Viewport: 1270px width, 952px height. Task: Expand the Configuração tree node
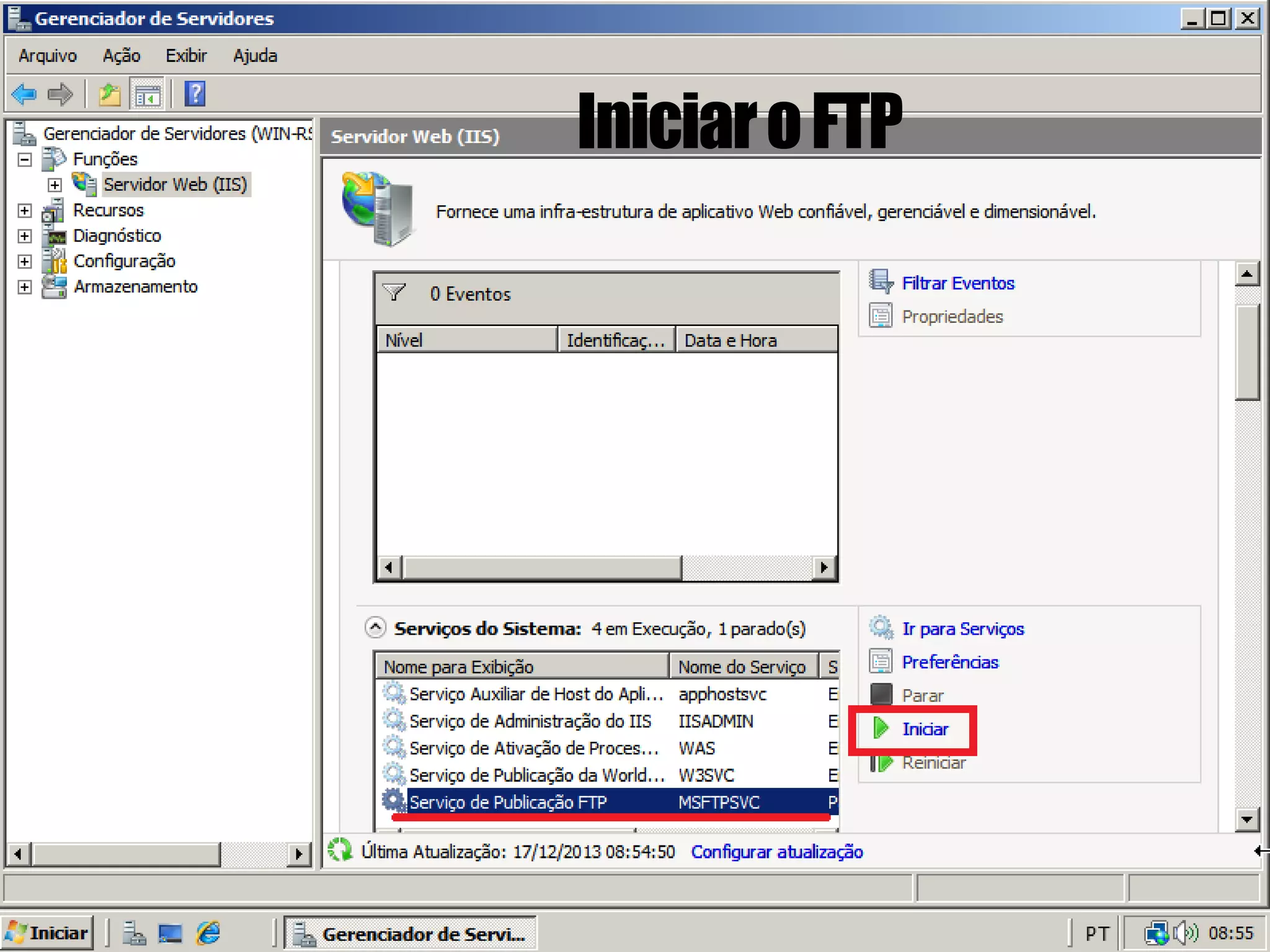point(25,262)
